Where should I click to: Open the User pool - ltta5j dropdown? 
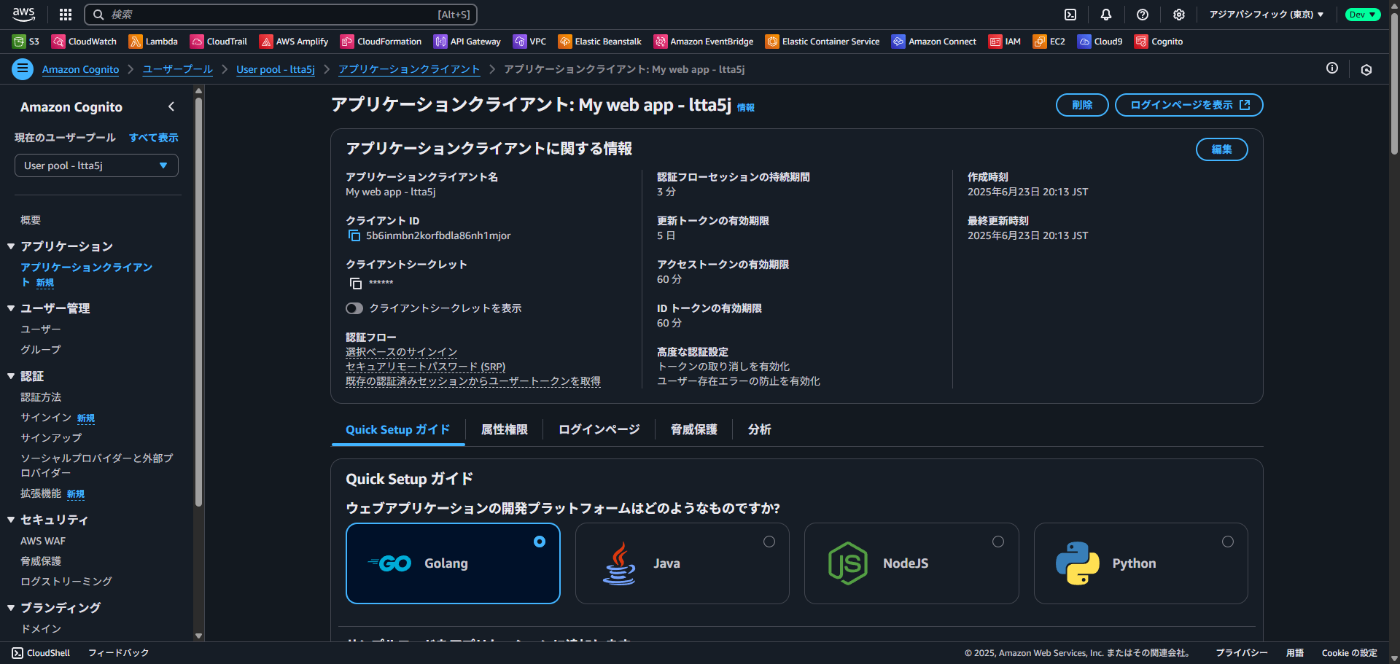pos(96,165)
